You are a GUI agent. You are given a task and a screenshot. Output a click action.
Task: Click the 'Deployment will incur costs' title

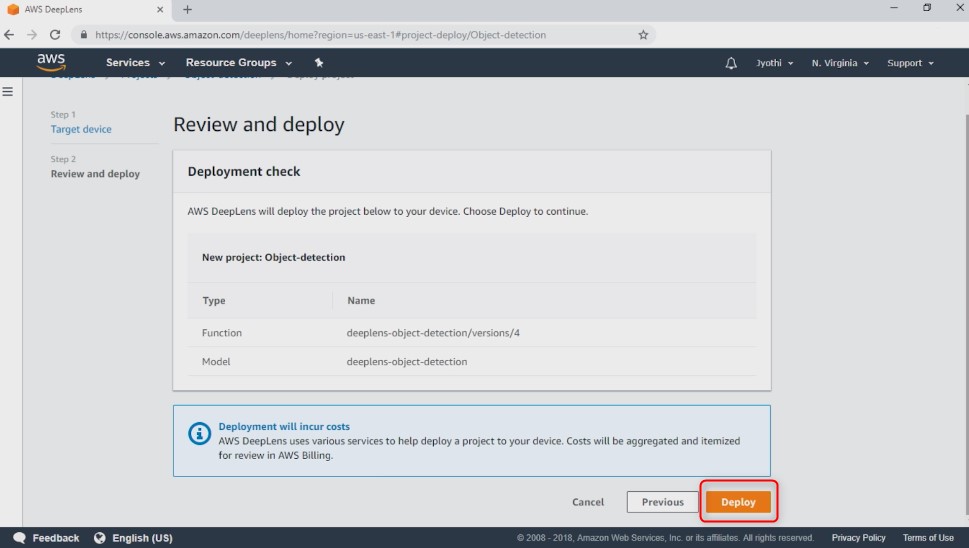(284, 426)
